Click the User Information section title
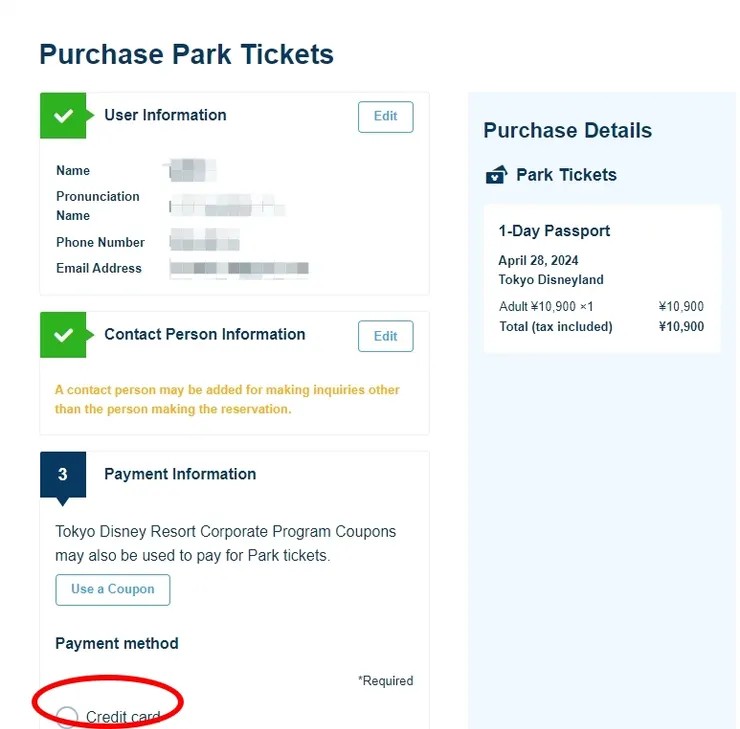Screen dimensions: 740x729 [165, 115]
